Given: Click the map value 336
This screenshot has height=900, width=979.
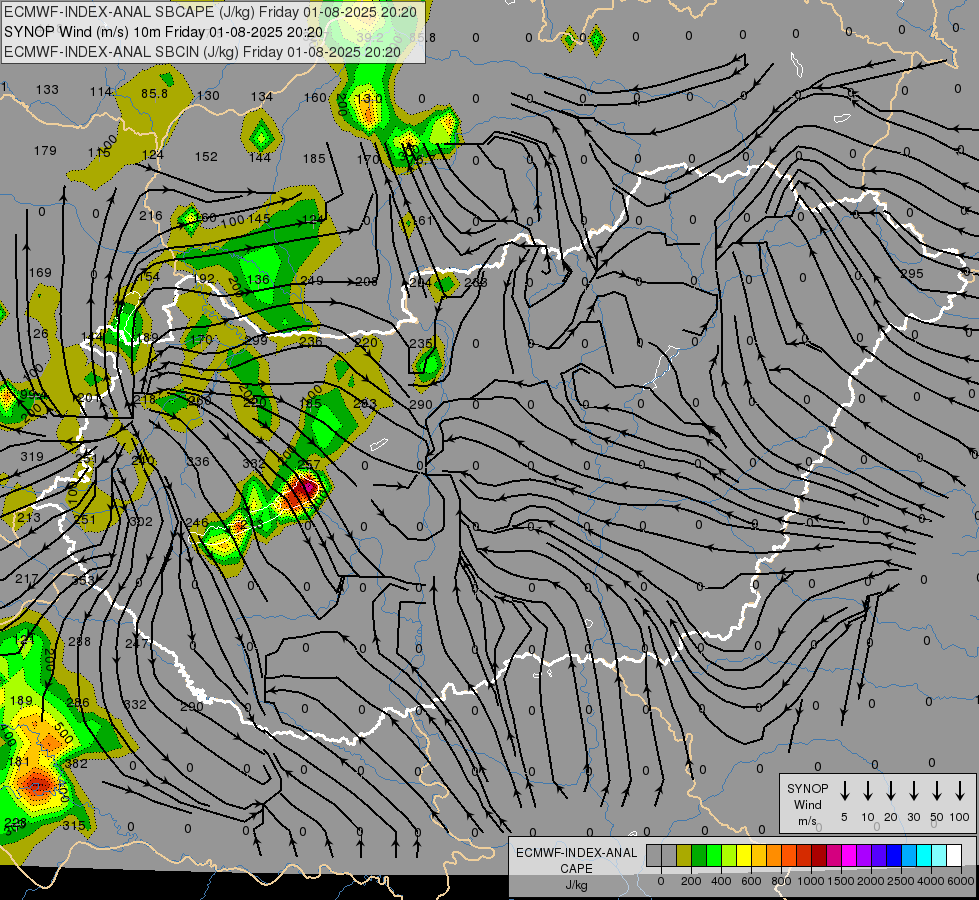Looking at the screenshot, I should click(x=198, y=462).
